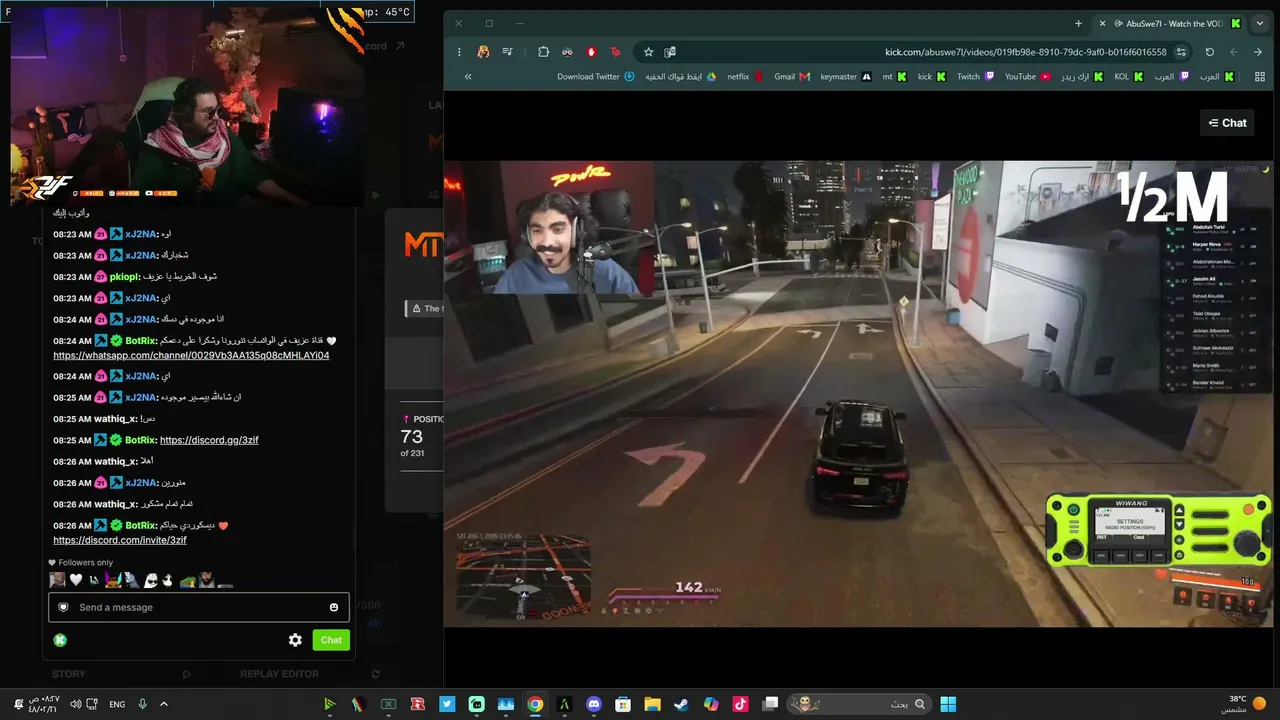Open wathiq_x's username at 08:25 AM

coord(115,419)
